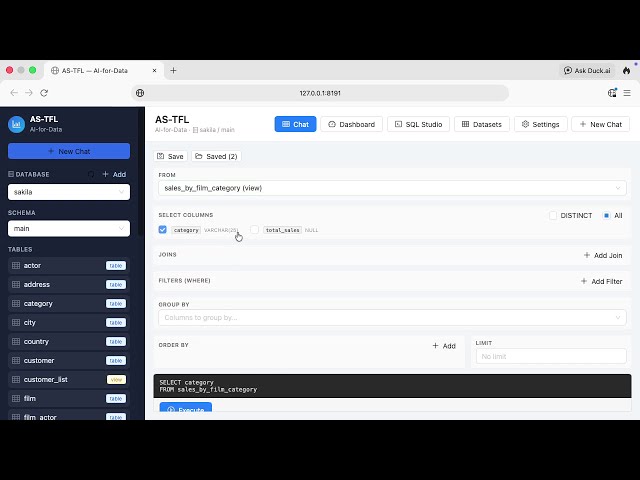Click the fire icon in browser toolbar

tap(626, 71)
